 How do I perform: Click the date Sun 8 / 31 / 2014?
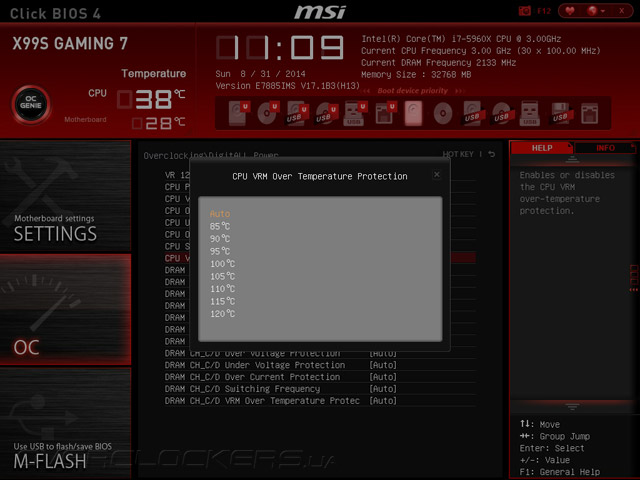click(x=260, y=74)
